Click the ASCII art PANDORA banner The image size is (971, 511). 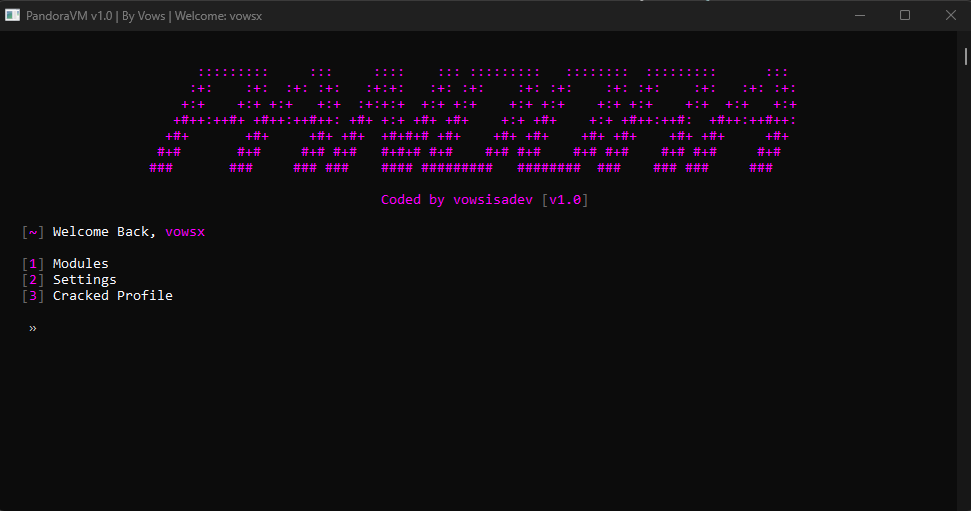(x=473, y=120)
